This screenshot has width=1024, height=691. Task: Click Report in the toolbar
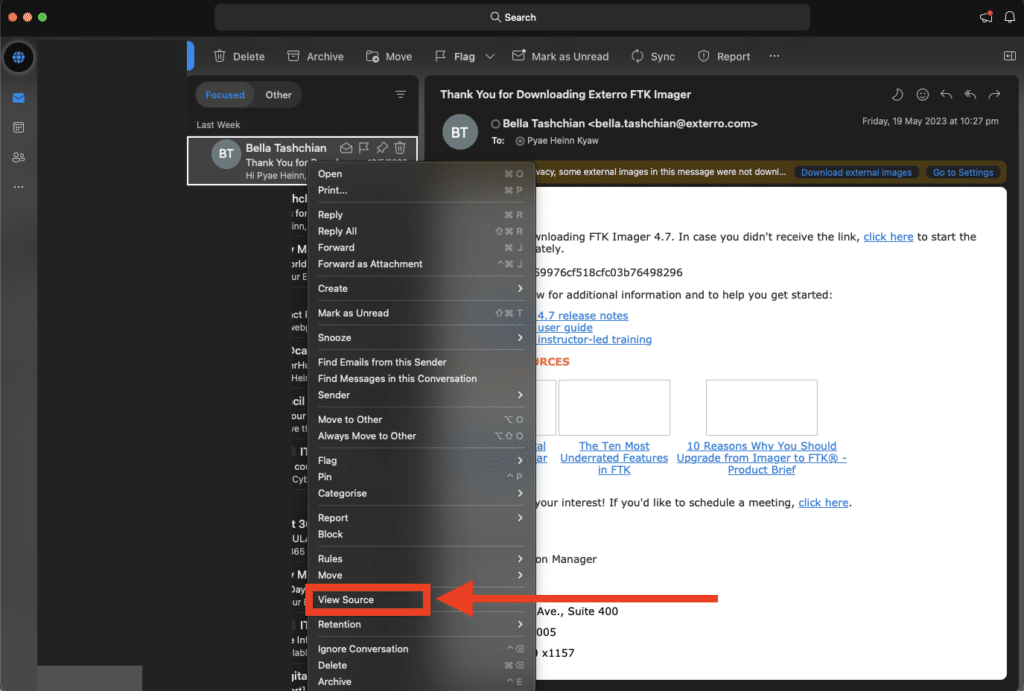pyautogui.click(x=724, y=57)
